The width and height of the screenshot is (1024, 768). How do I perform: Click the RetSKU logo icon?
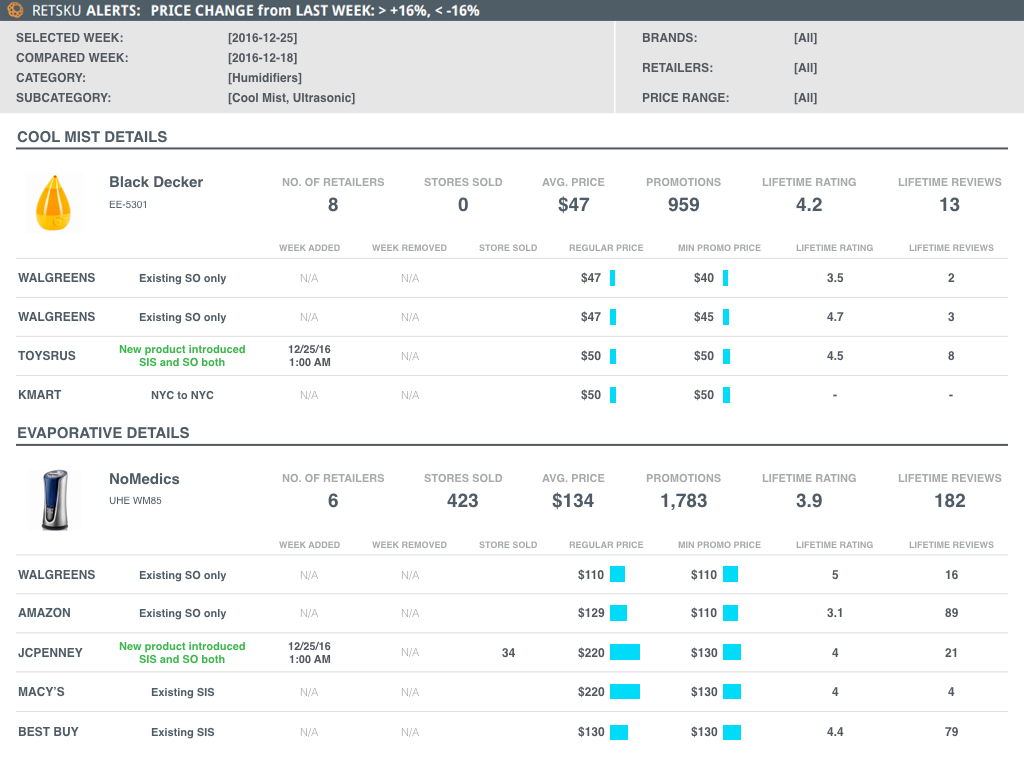click(16, 10)
